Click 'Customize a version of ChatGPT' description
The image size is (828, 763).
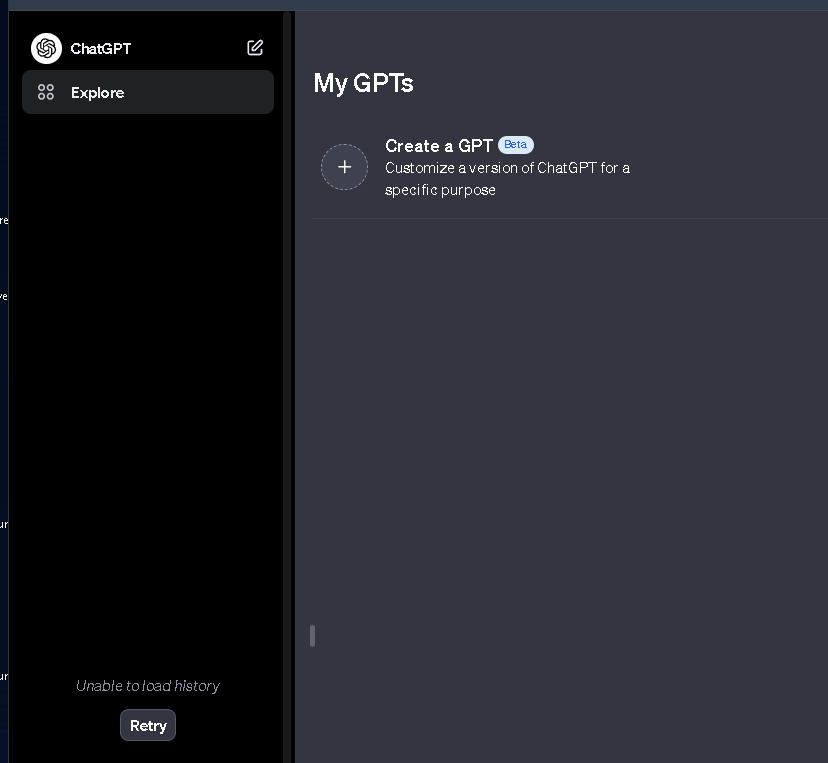pos(507,179)
